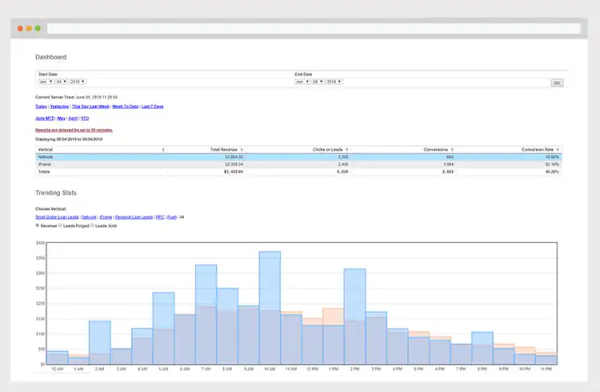Choose the PPC vertical link
This screenshot has width=600, height=392.
pyautogui.click(x=160, y=217)
